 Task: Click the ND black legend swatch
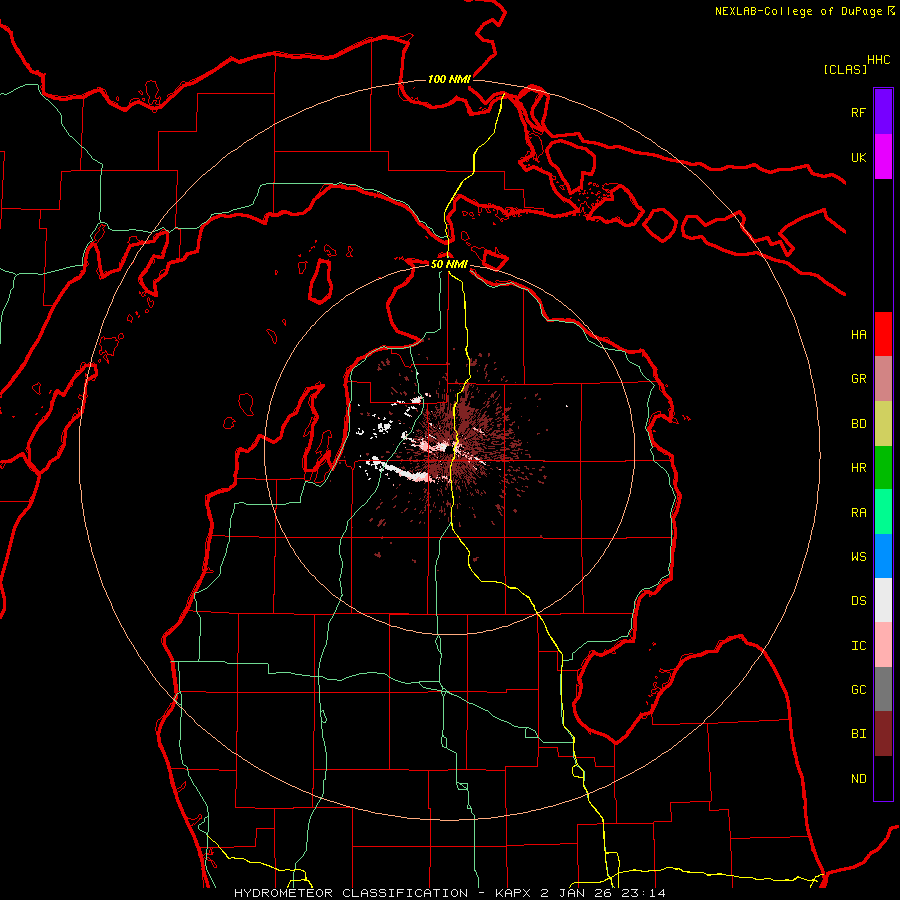click(883, 778)
